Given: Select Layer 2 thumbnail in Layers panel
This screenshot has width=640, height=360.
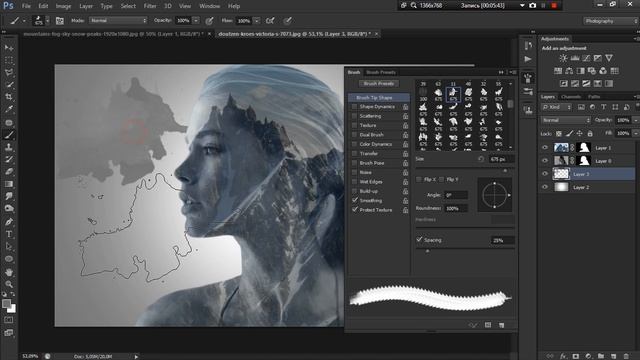Looking at the screenshot, I should pos(561,187).
